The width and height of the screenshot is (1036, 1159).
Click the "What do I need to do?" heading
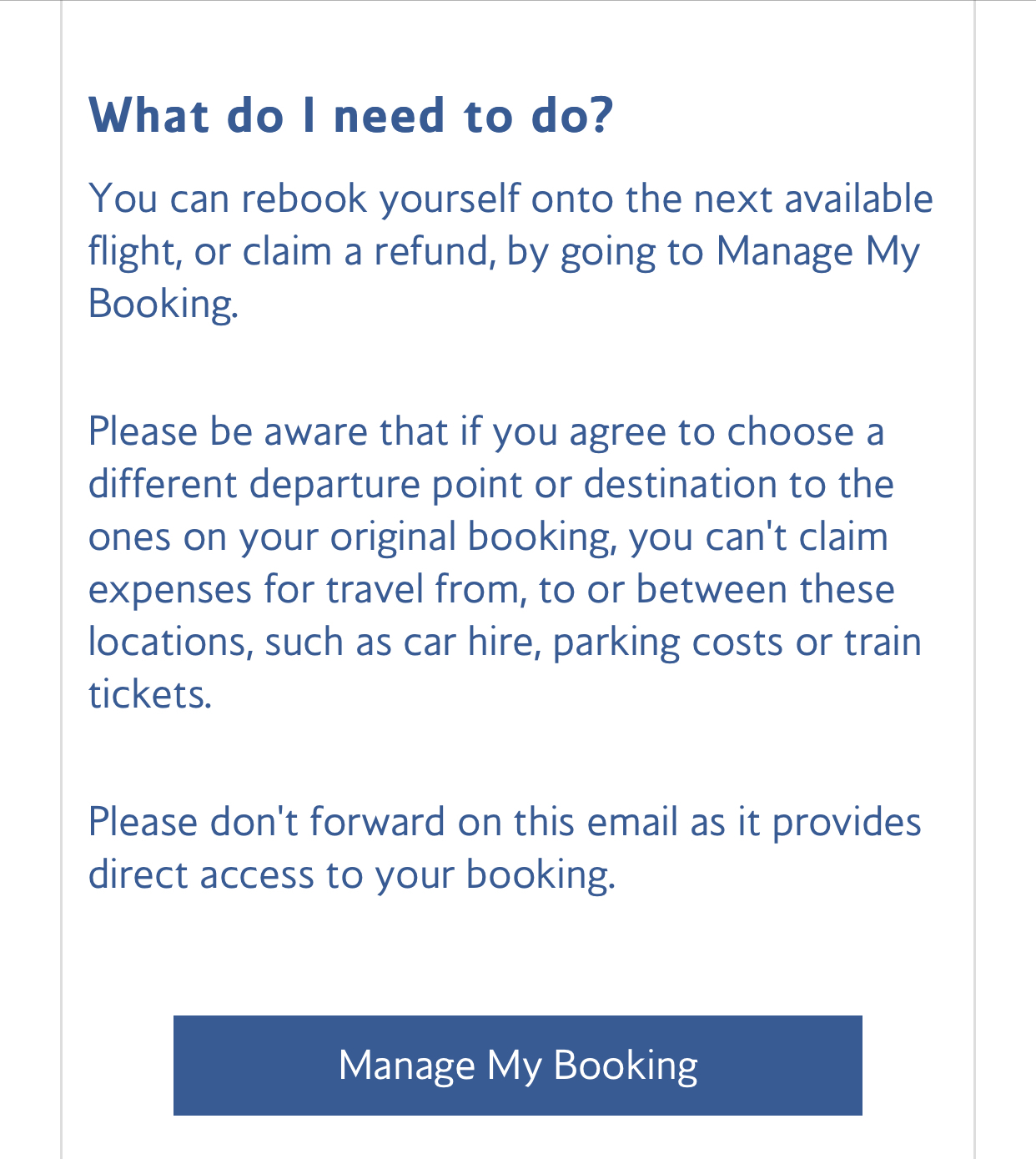(x=351, y=115)
